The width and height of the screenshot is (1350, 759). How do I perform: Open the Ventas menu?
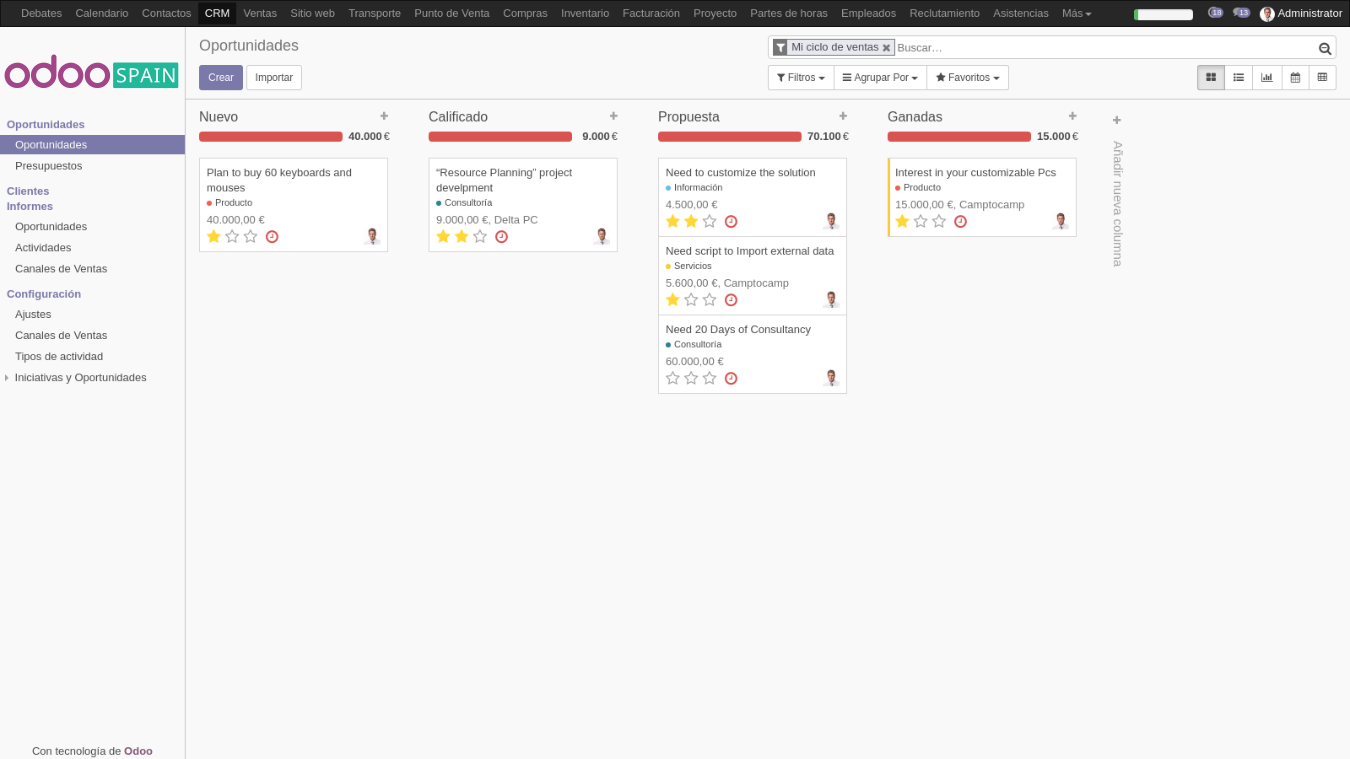(x=260, y=13)
